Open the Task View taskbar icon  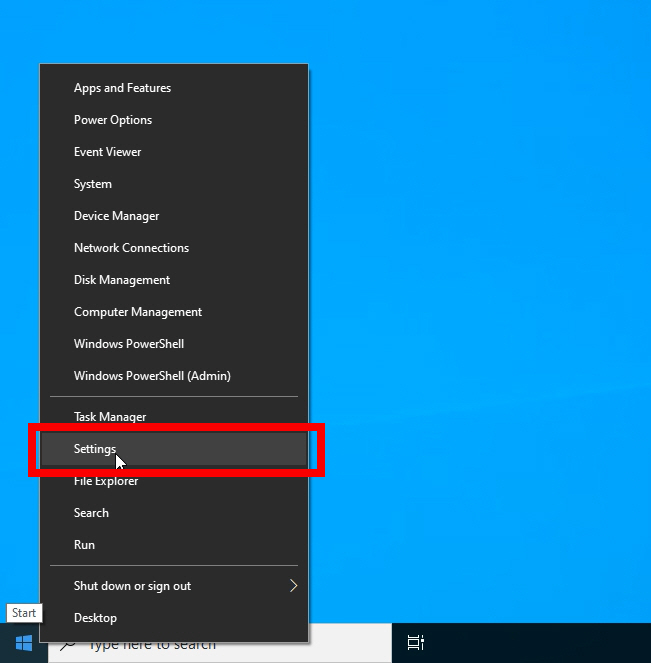click(x=416, y=643)
